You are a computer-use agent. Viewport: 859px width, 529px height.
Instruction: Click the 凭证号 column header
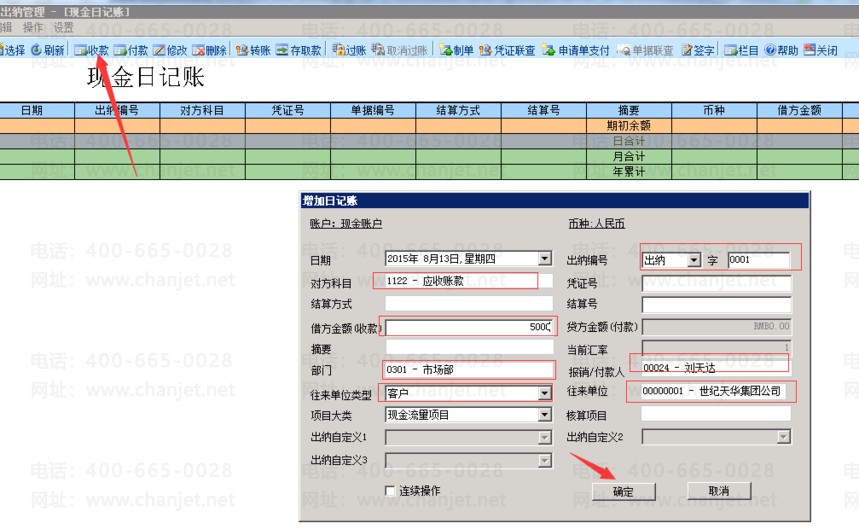pos(288,110)
